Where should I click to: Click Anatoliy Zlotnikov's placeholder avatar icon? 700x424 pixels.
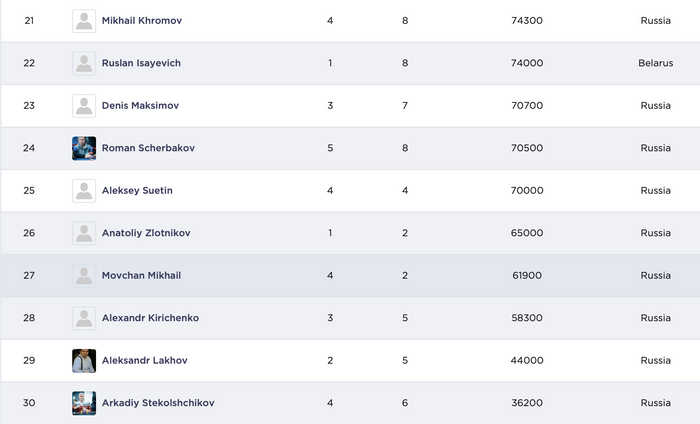coord(84,233)
